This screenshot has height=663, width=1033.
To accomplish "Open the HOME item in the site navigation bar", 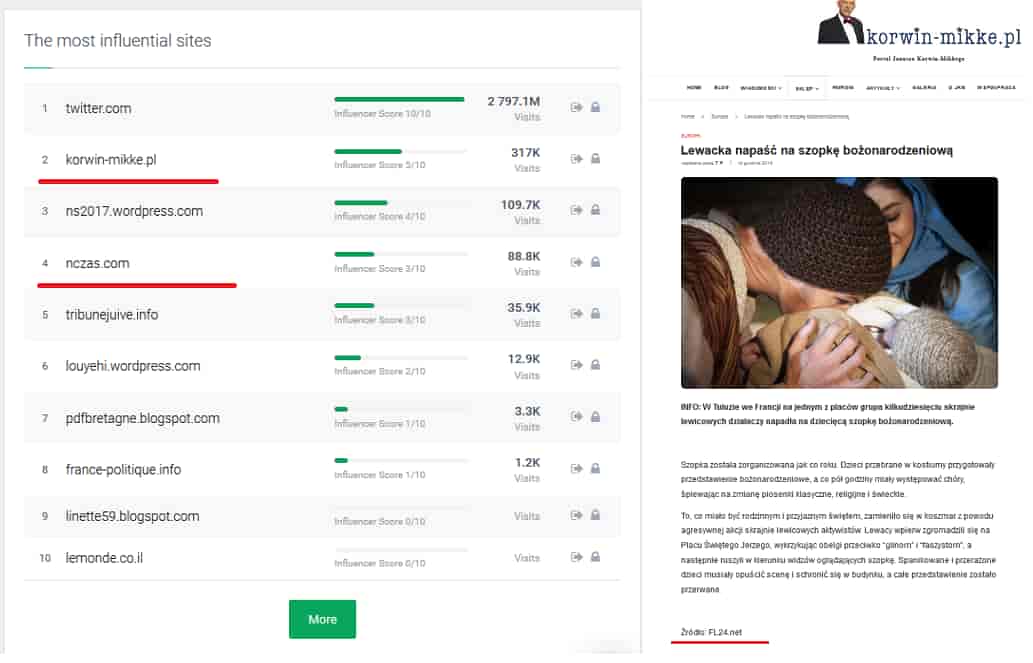I will click(694, 87).
